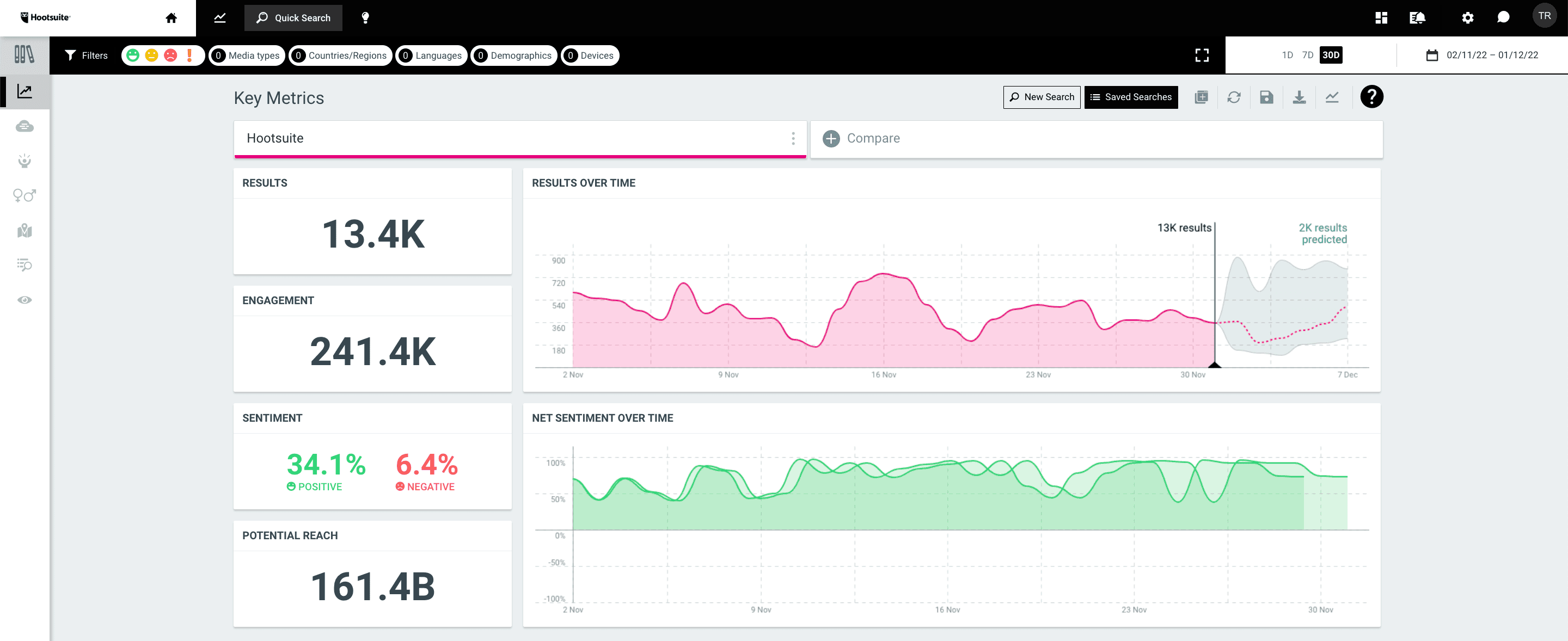This screenshot has width=1568, height=641.
Task: Click the download icon in toolbar
Action: (x=1299, y=97)
